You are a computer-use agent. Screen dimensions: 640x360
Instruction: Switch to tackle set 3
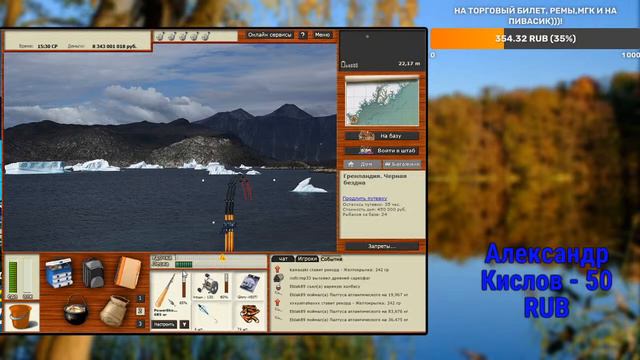click(x=140, y=324)
